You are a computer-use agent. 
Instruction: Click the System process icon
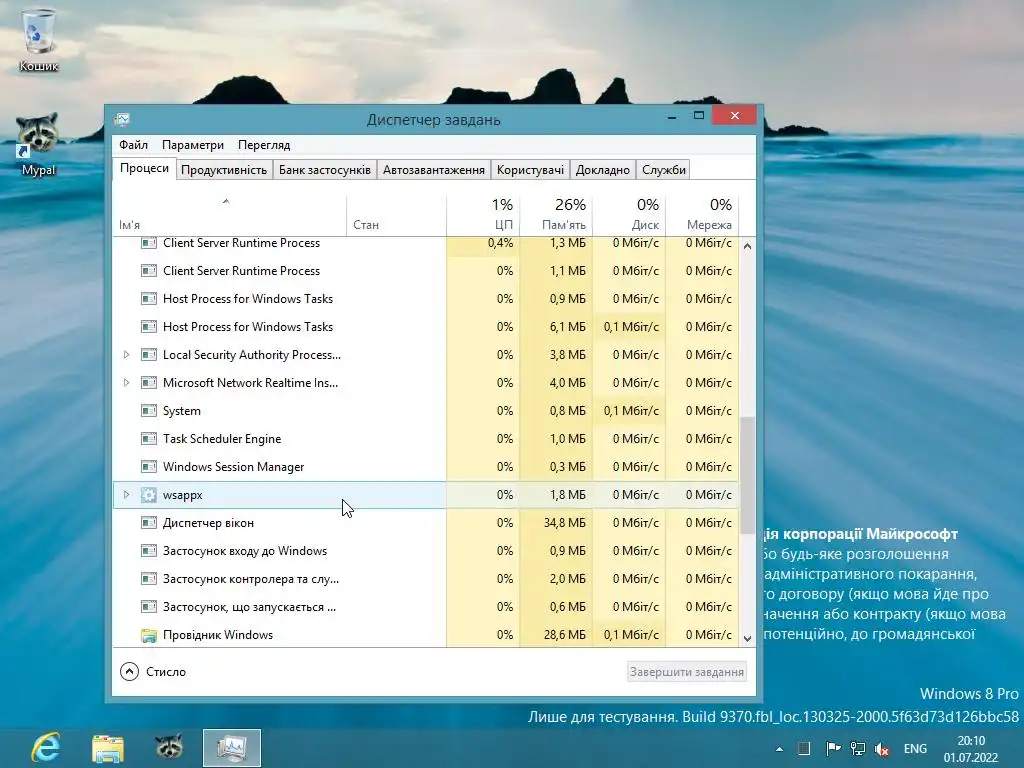click(149, 411)
